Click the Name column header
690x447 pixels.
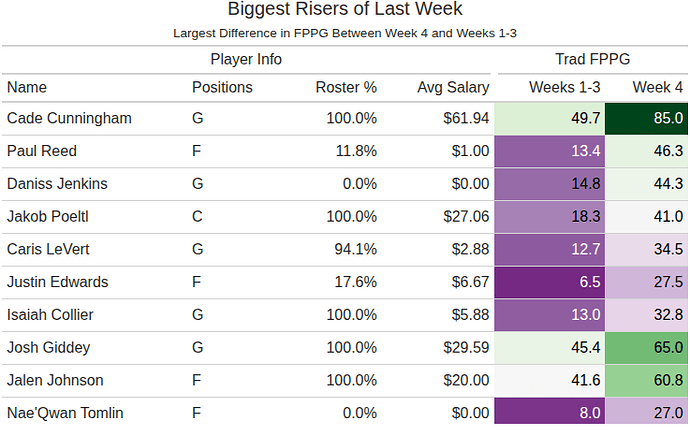27,88
